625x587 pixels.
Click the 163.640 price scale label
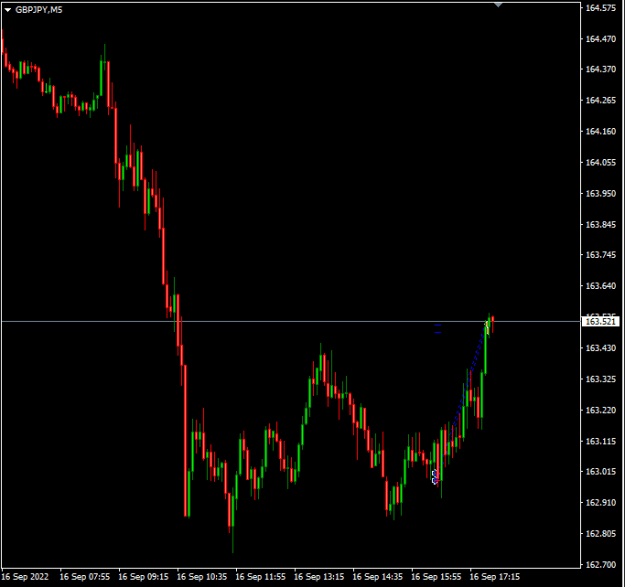click(600, 286)
